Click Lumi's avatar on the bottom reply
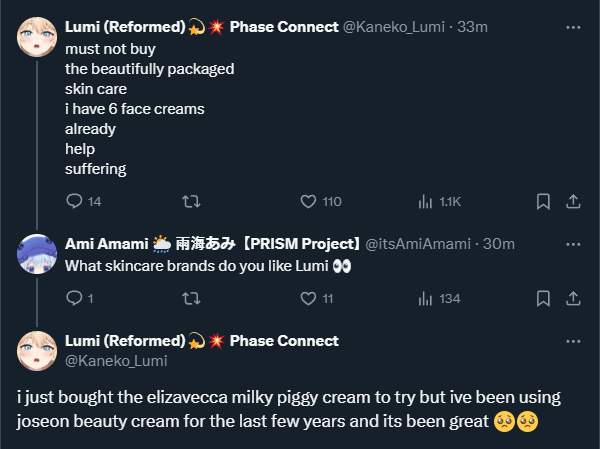The image size is (600, 449). (x=37, y=350)
